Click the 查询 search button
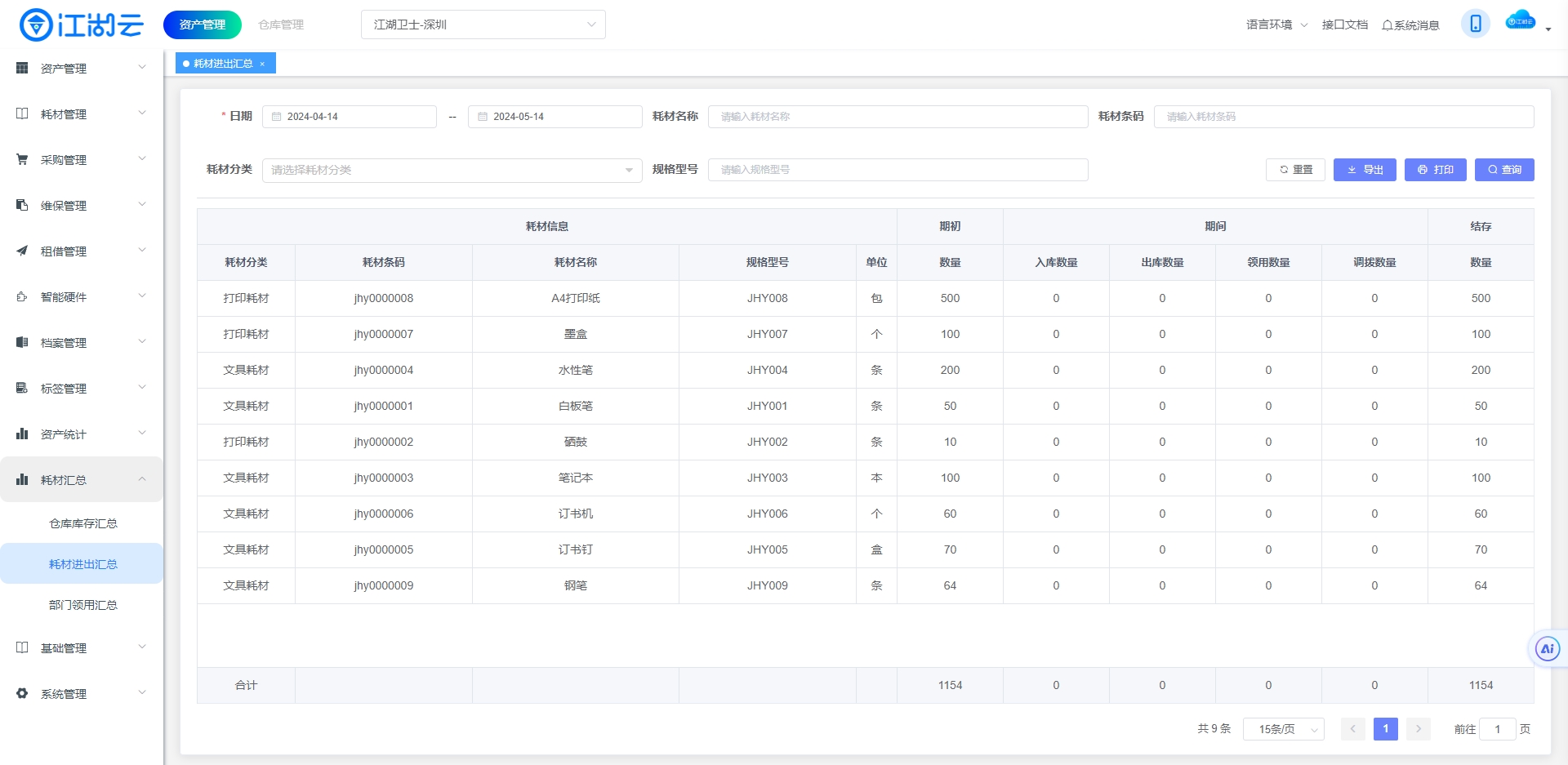 [x=1504, y=170]
